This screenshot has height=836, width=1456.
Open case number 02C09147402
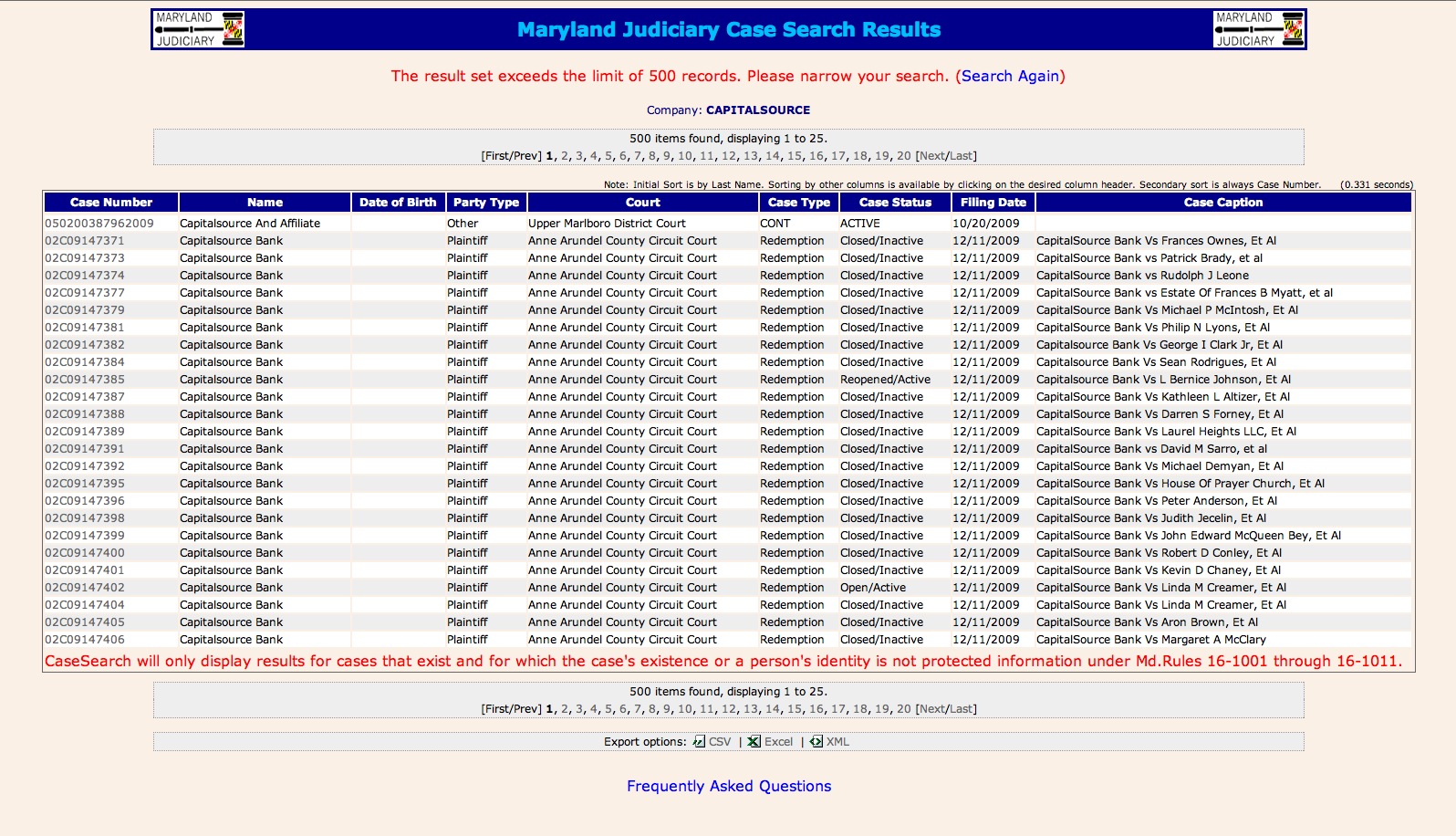85,588
